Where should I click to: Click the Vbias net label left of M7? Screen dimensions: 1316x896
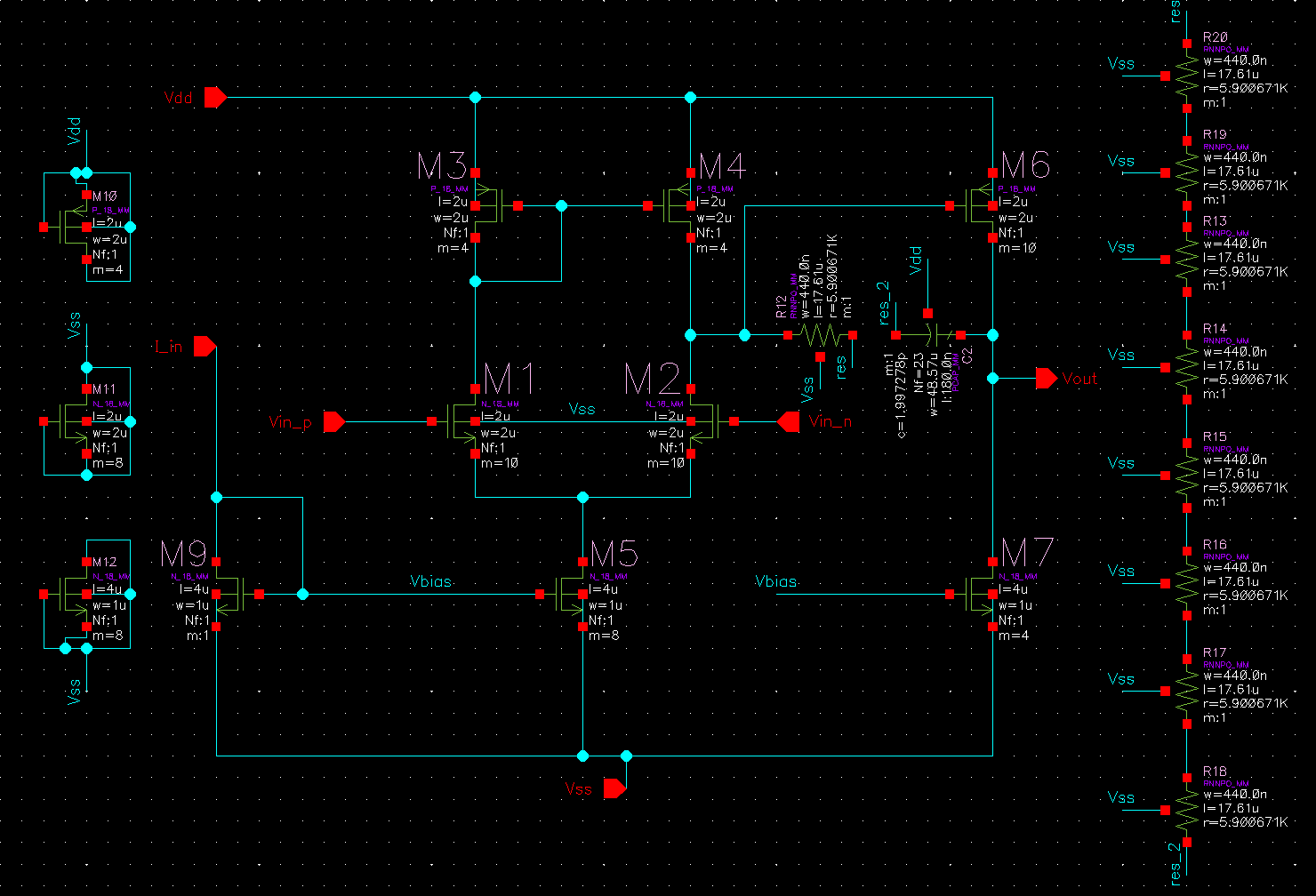(x=776, y=581)
